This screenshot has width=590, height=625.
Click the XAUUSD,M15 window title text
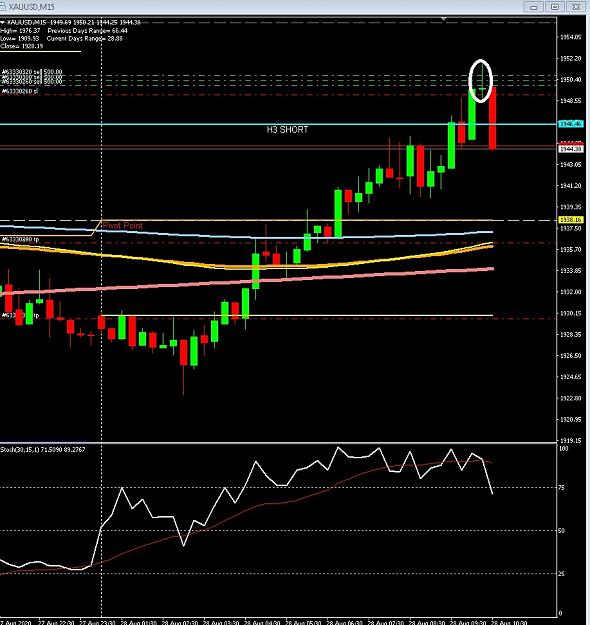point(31,7)
